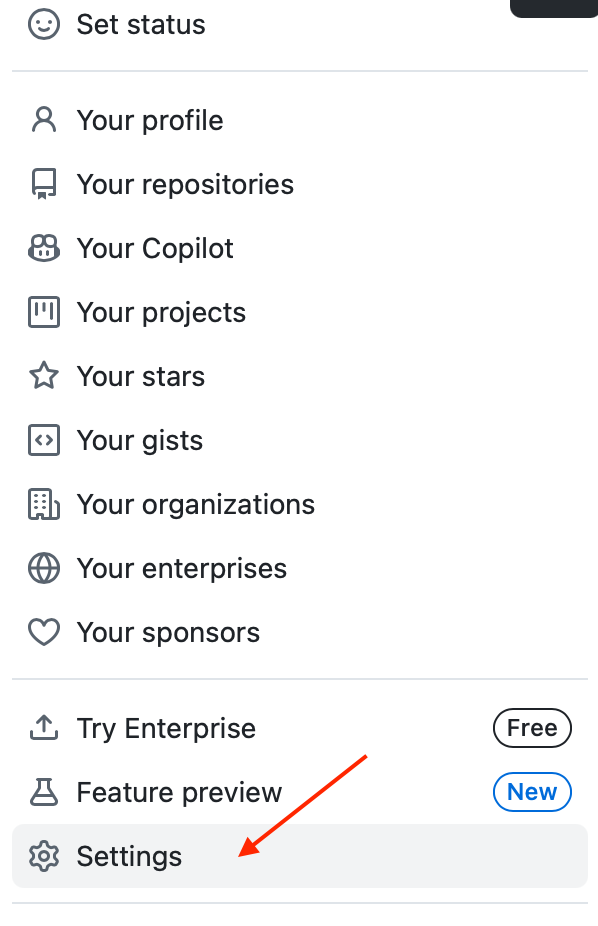The width and height of the screenshot is (598, 926).
Task: Click the Copilot face icon
Action: (x=44, y=248)
